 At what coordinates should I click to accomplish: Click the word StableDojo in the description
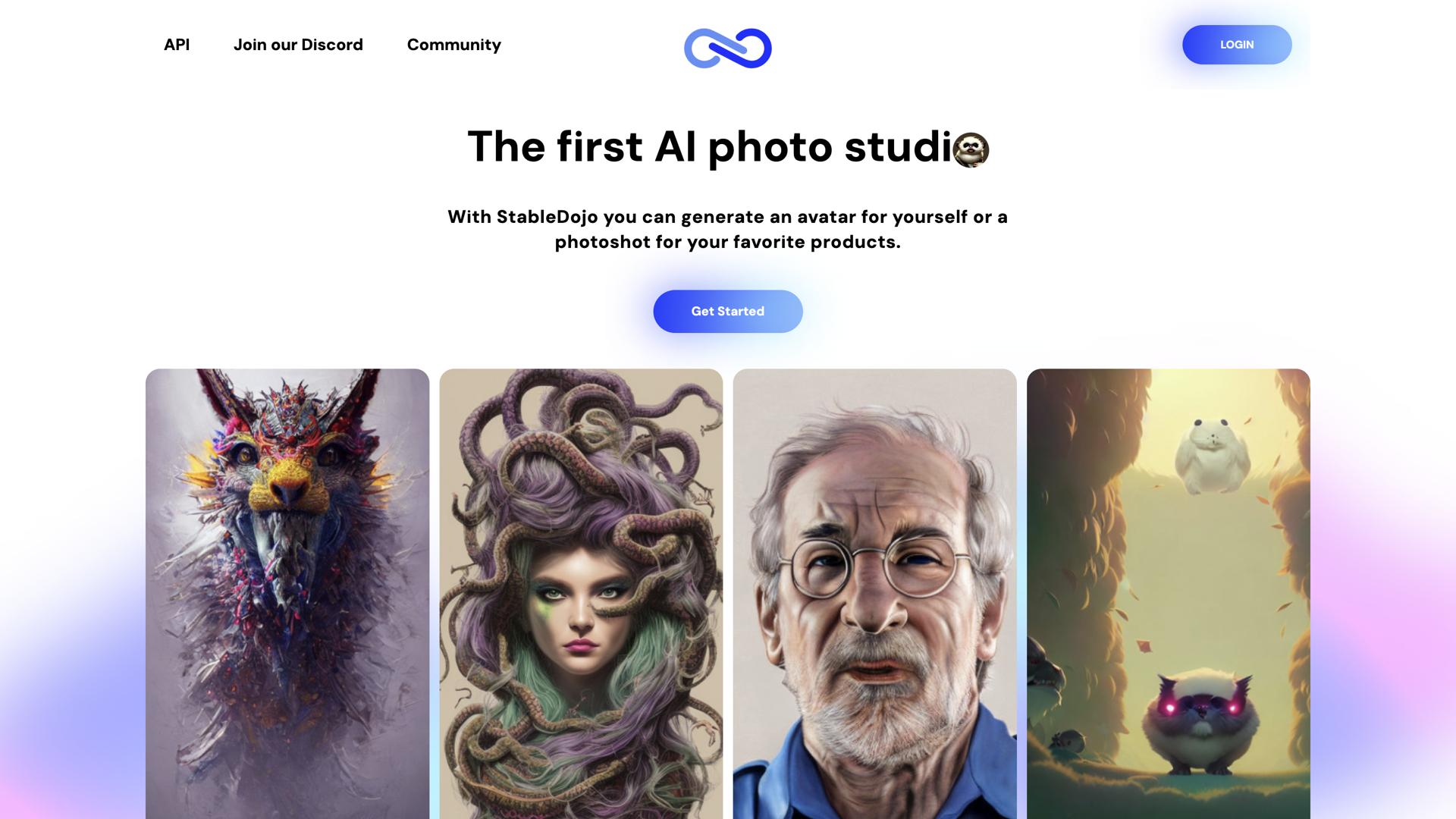(547, 217)
